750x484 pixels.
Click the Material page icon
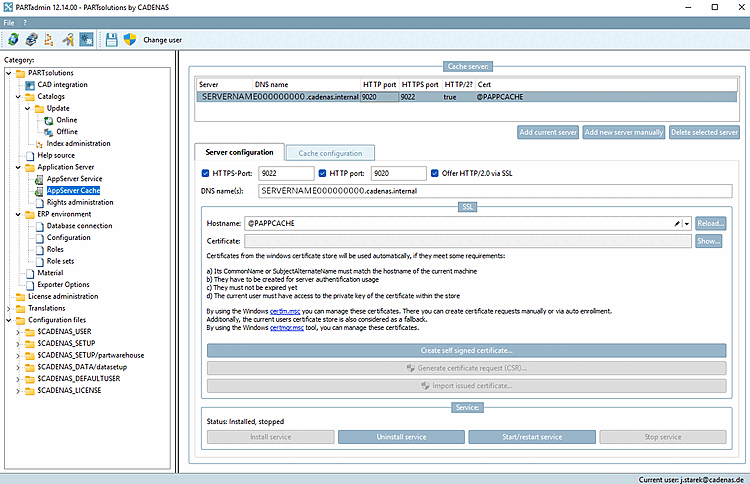tap(30, 273)
